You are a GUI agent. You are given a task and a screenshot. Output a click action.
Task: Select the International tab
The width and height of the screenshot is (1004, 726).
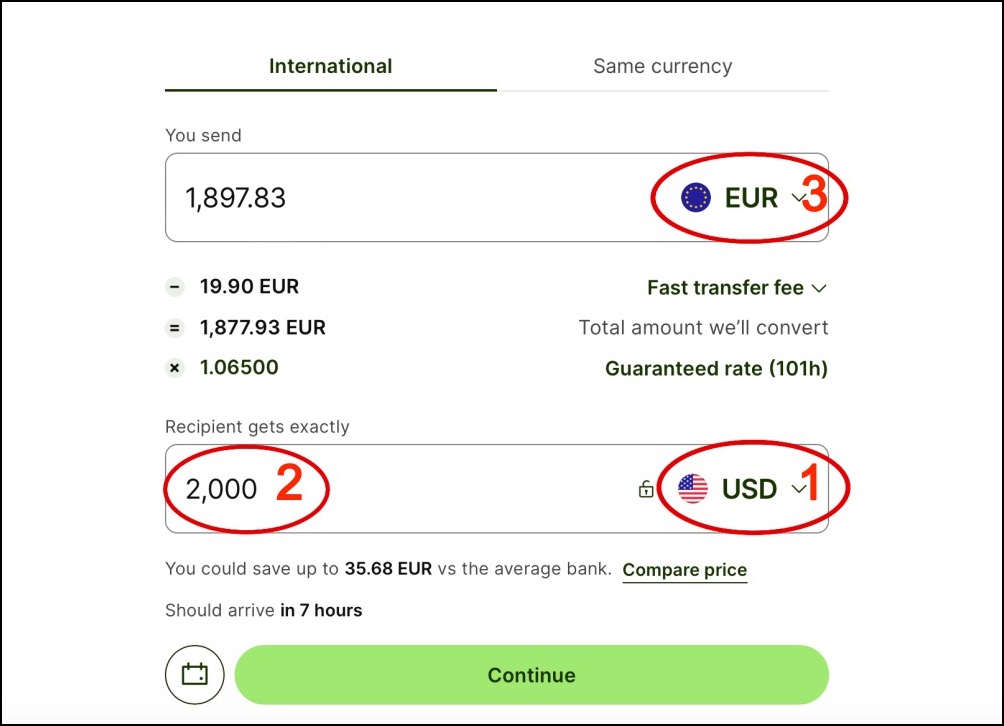[x=330, y=66]
